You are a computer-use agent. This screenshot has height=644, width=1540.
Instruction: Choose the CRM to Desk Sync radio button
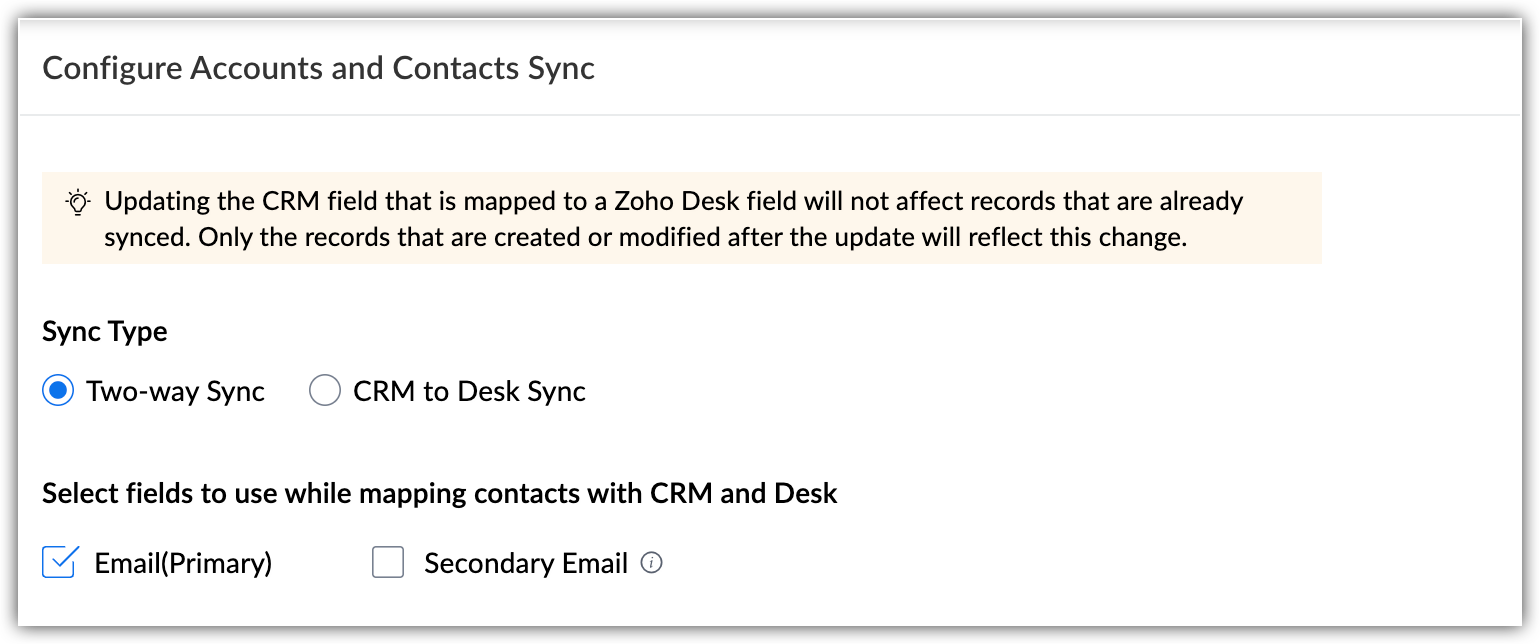coord(325,391)
